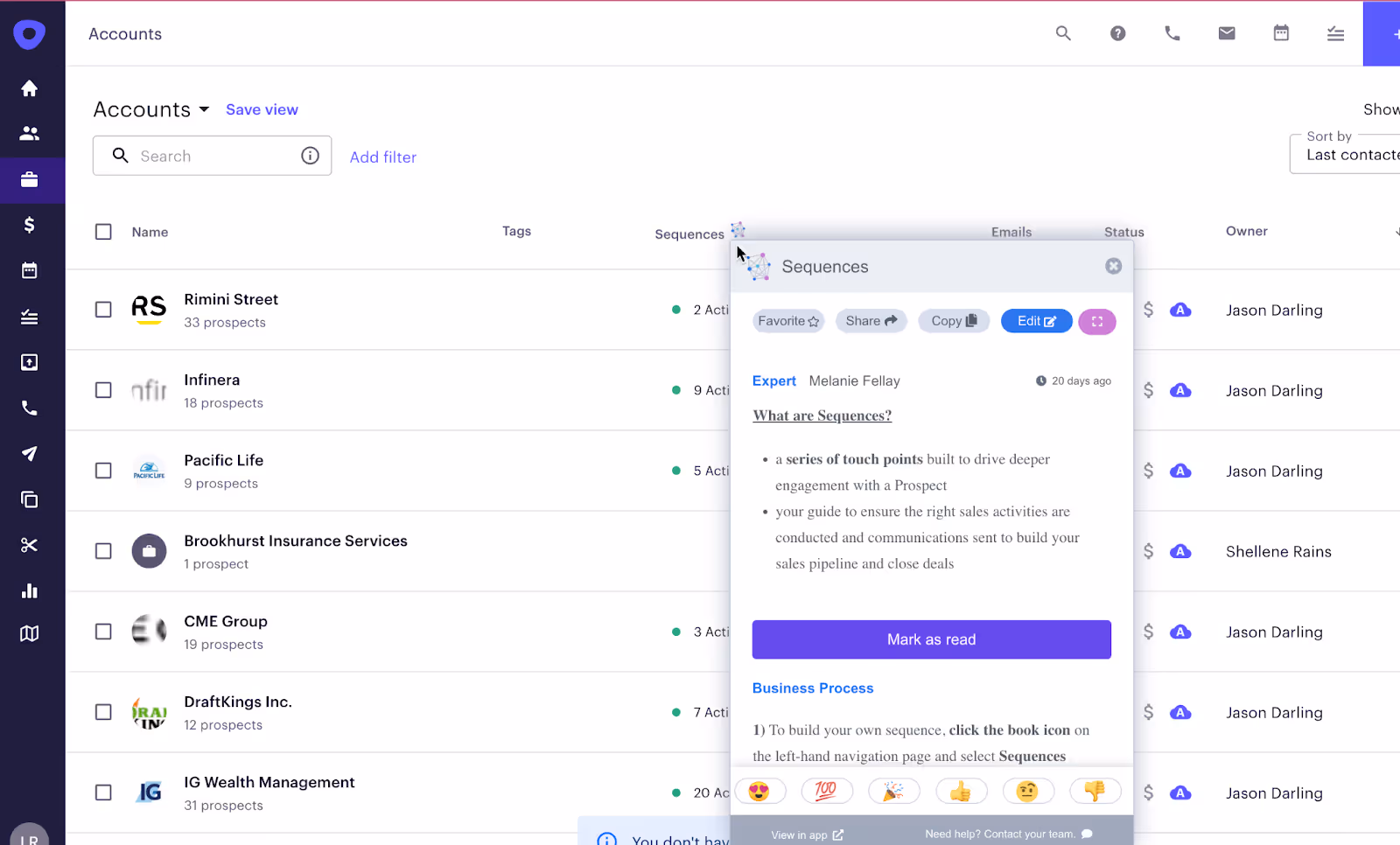Screen dimensions: 1400x845
Task: Check the IG Wealth Management checkbox
Action: 103,793
